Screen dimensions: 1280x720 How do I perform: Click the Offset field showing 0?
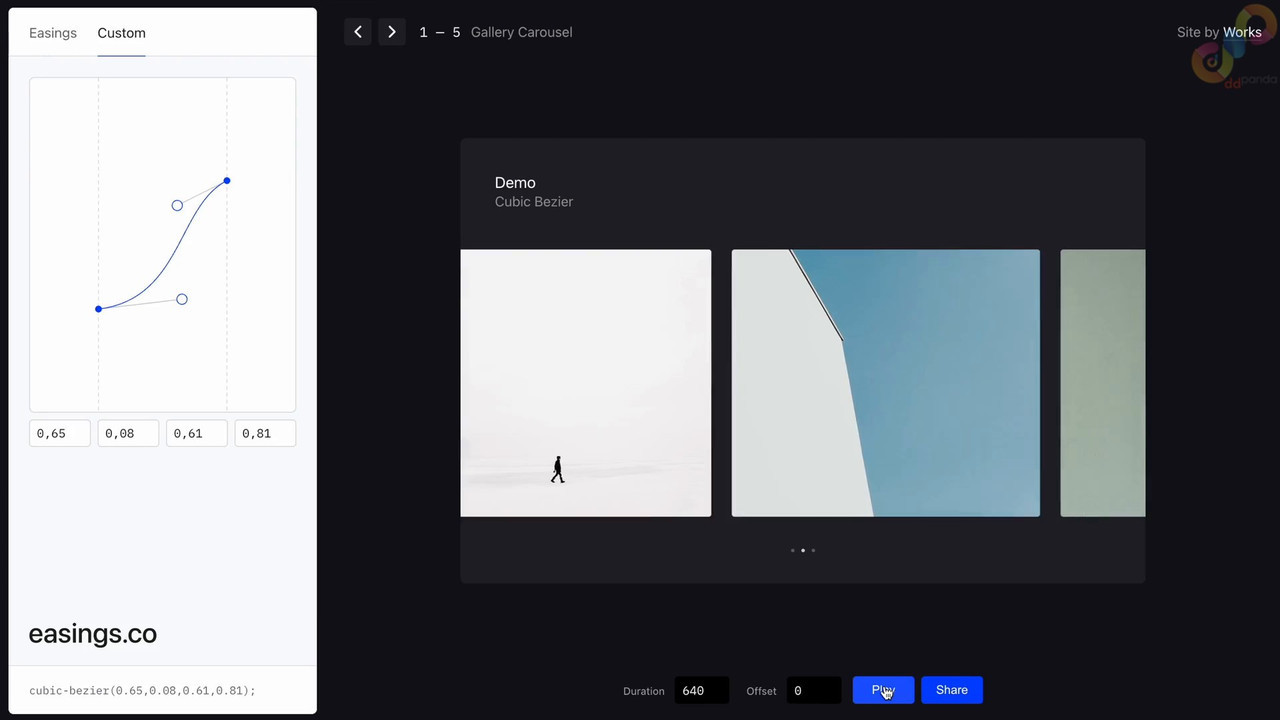[x=814, y=690]
